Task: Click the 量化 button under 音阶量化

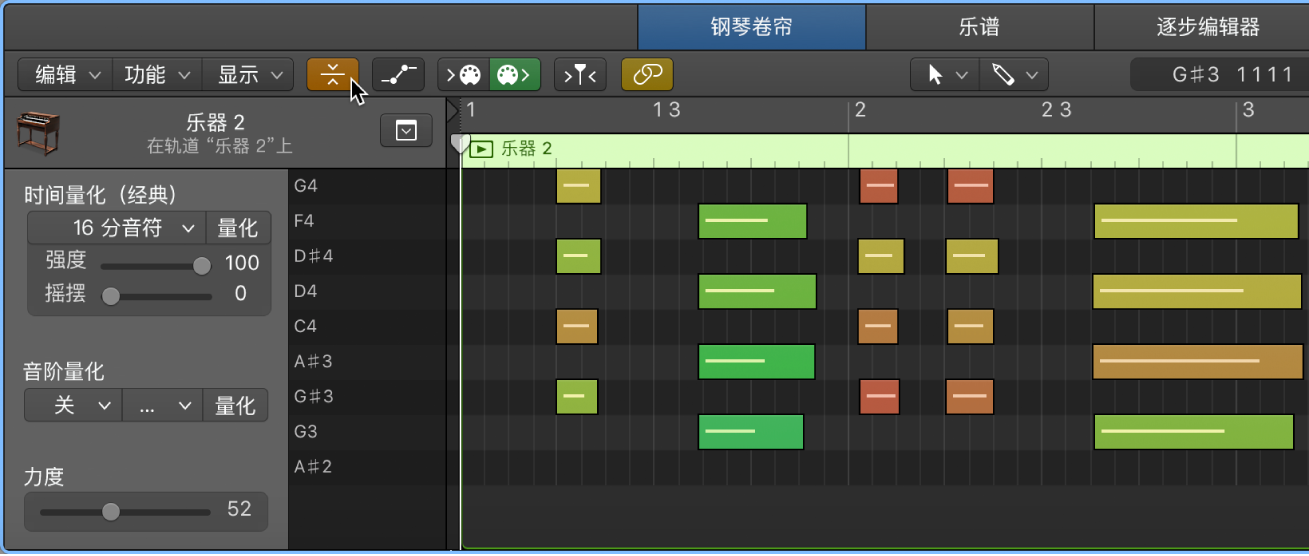Action: tap(235, 405)
